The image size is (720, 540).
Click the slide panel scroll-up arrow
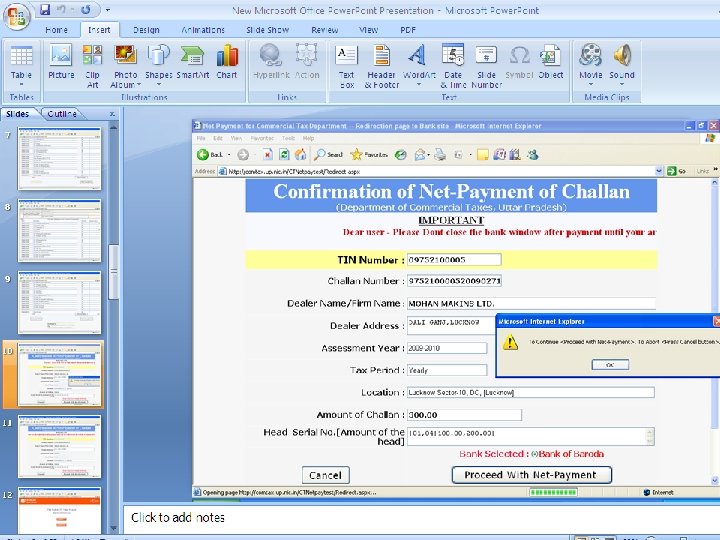(113, 127)
